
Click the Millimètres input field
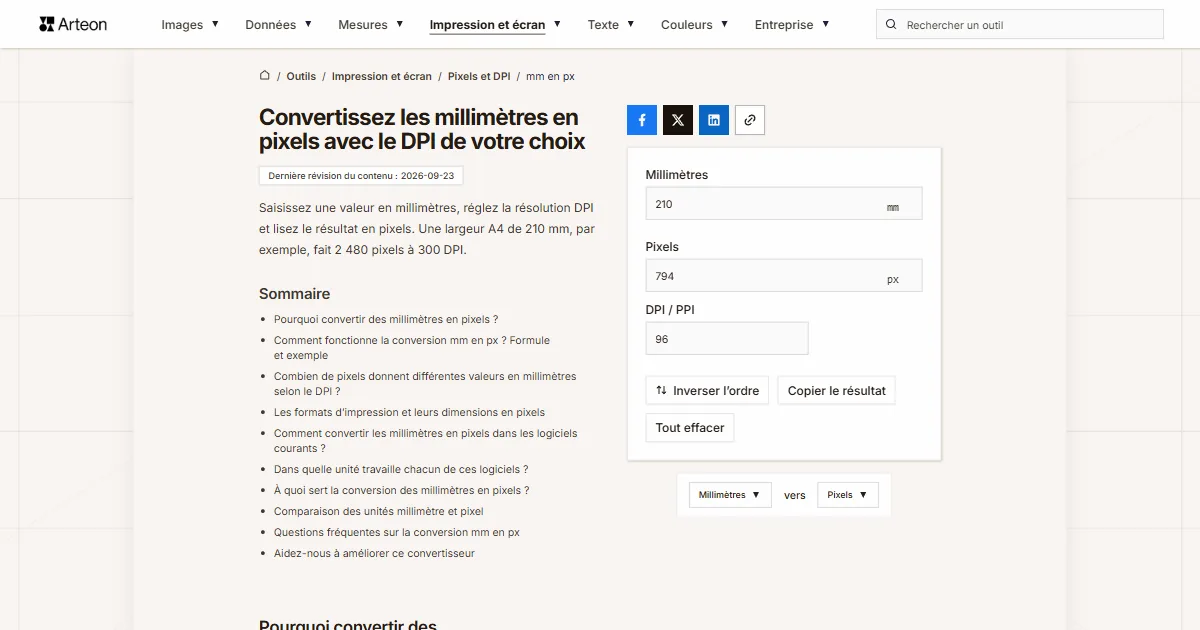784,204
